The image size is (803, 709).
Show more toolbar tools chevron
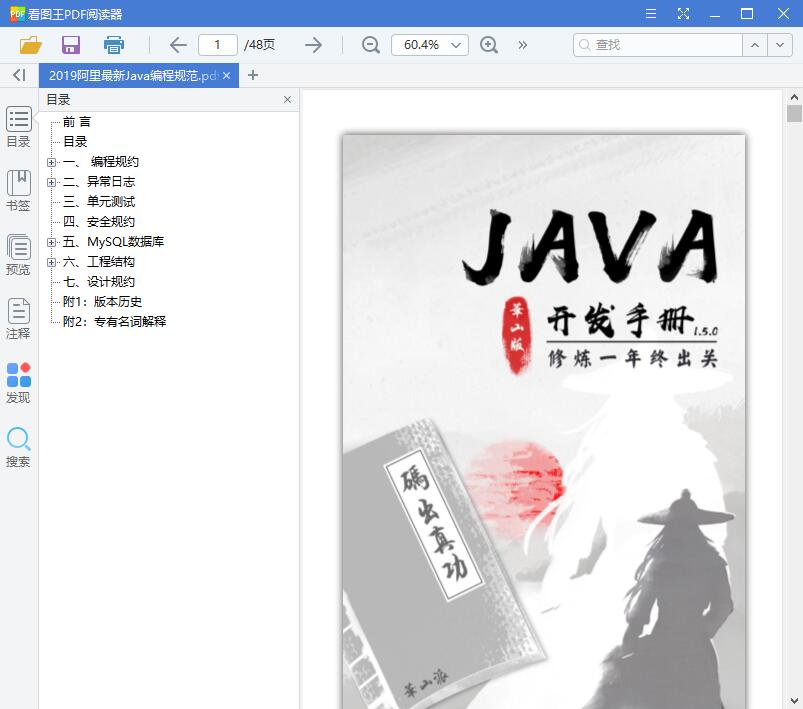[522, 45]
